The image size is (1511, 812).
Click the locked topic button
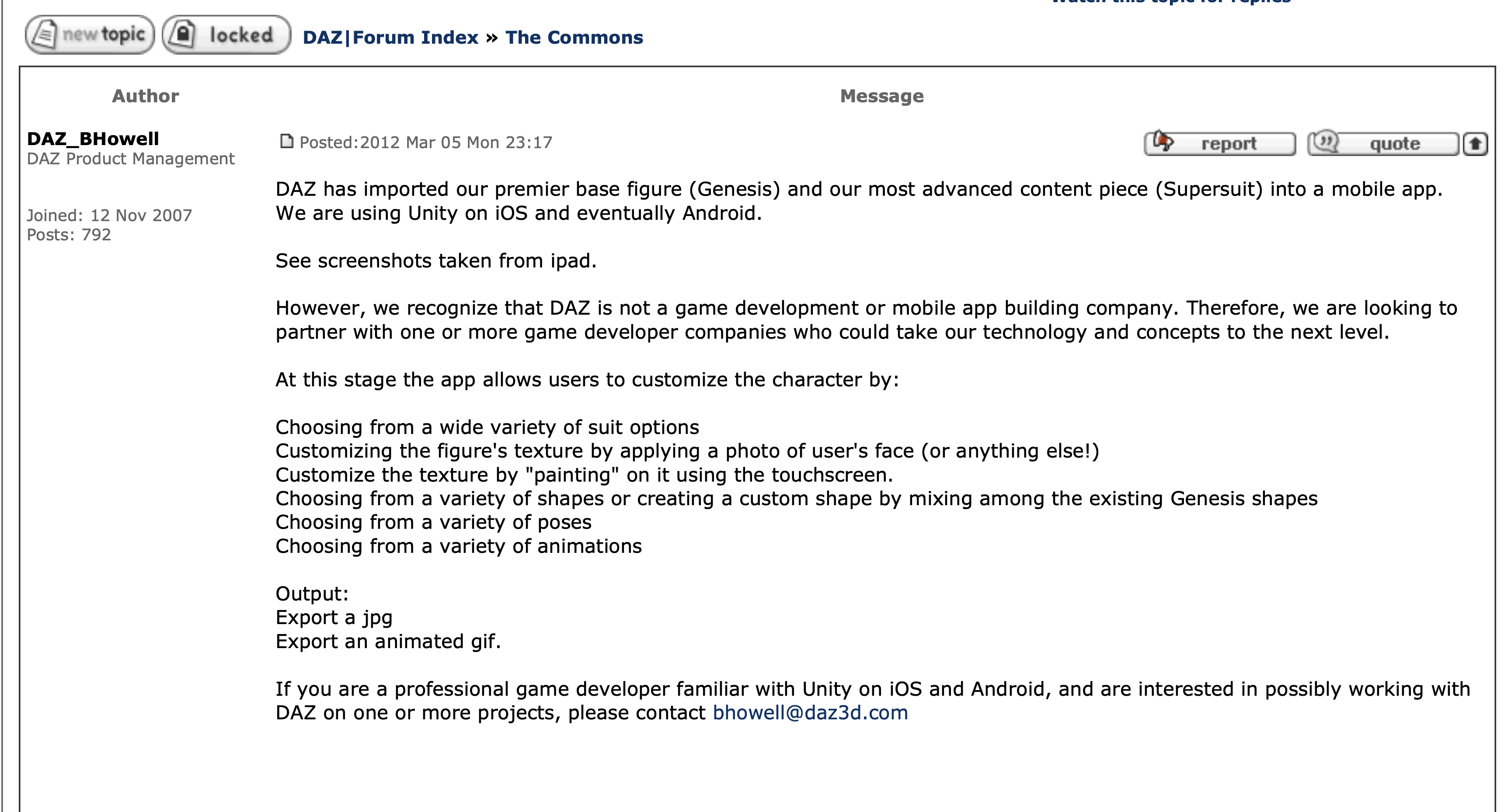point(226,35)
